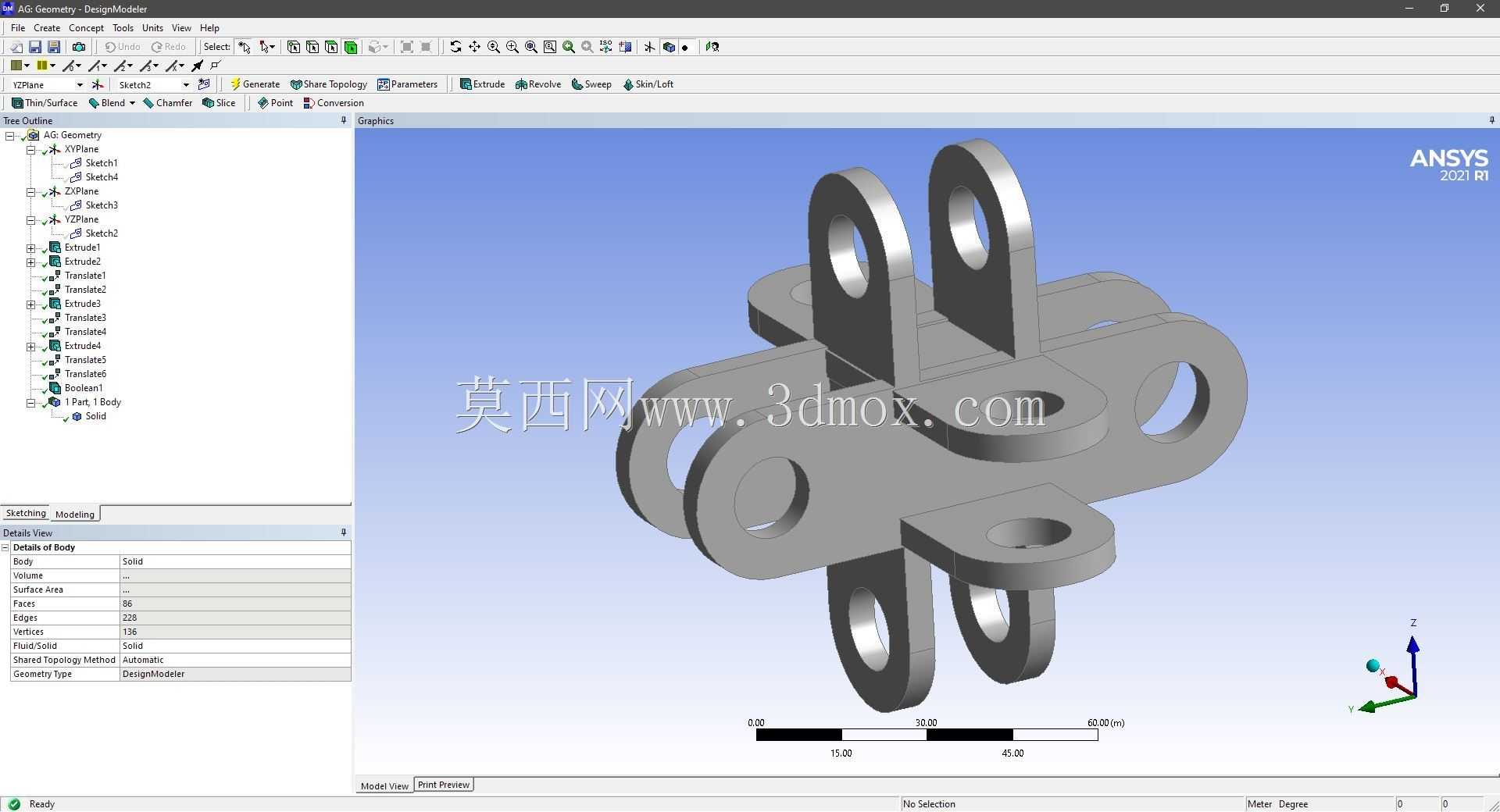
Task: Click the New Sketch icon
Action: pyautogui.click(x=204, y=84)
